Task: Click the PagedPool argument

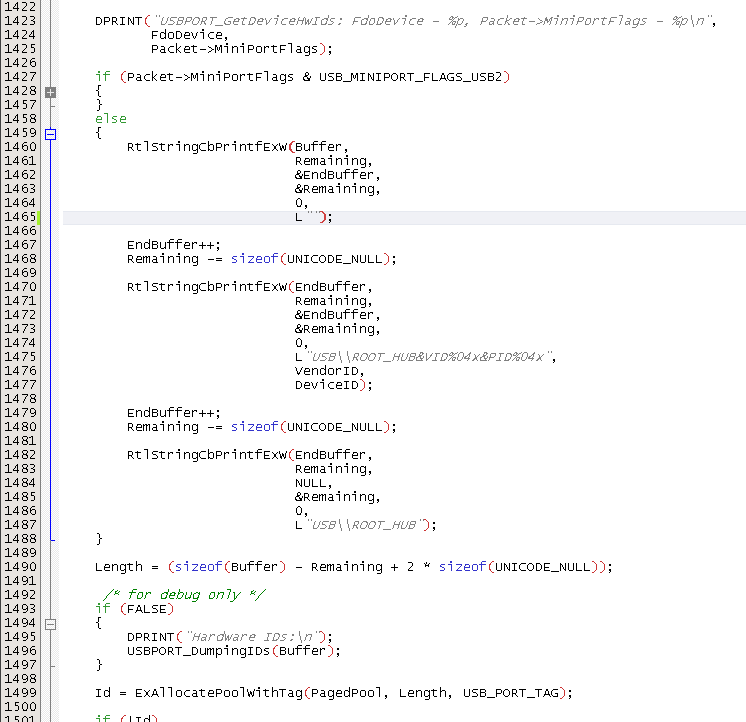Action: click(346, 693)
